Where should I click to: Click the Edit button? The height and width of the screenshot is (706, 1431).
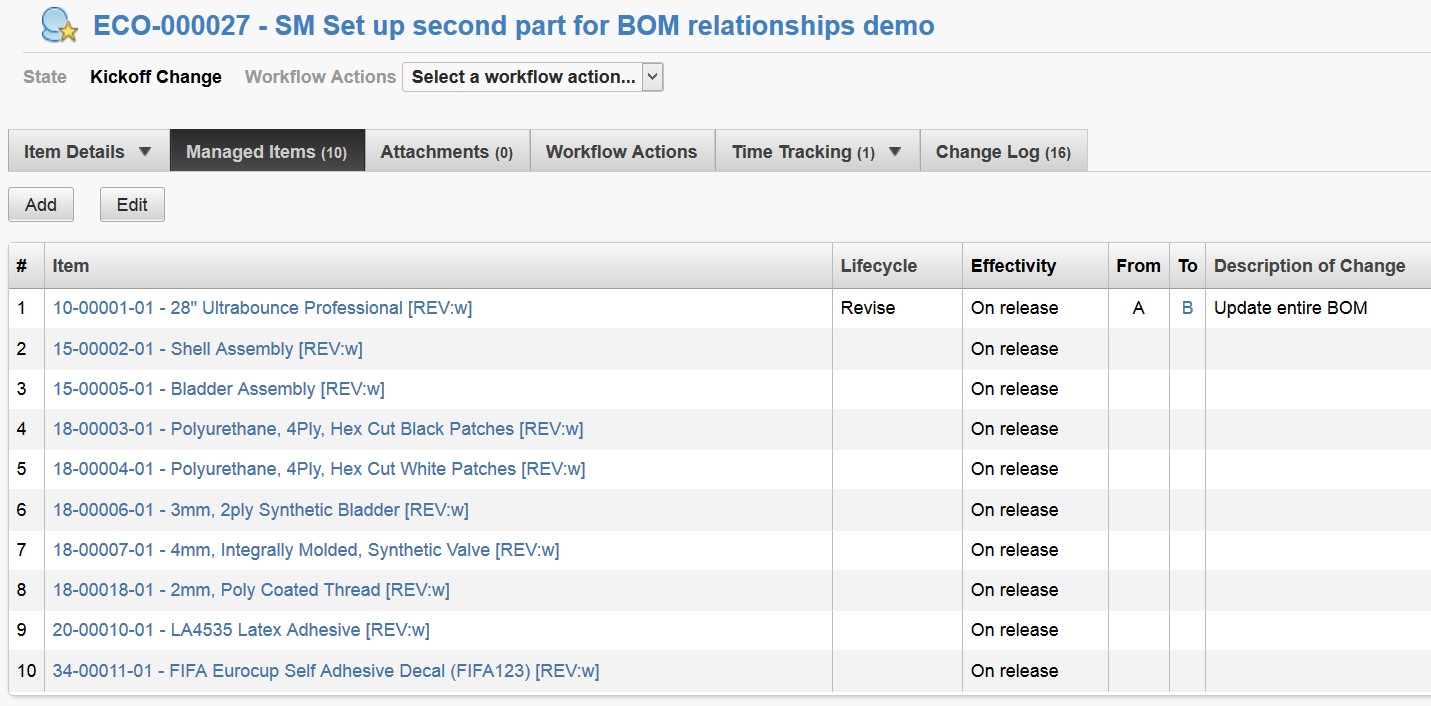point(131,204)
